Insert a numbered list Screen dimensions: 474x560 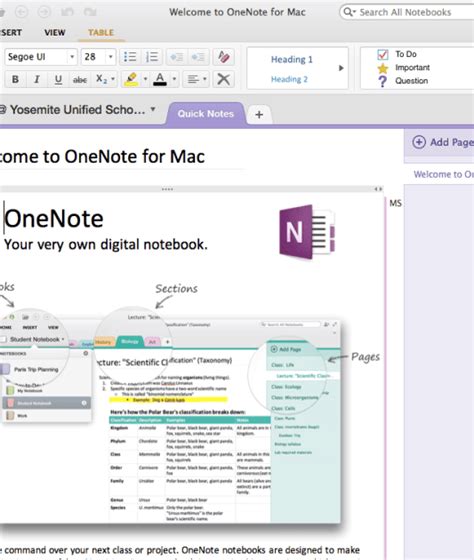pos(152,57)
